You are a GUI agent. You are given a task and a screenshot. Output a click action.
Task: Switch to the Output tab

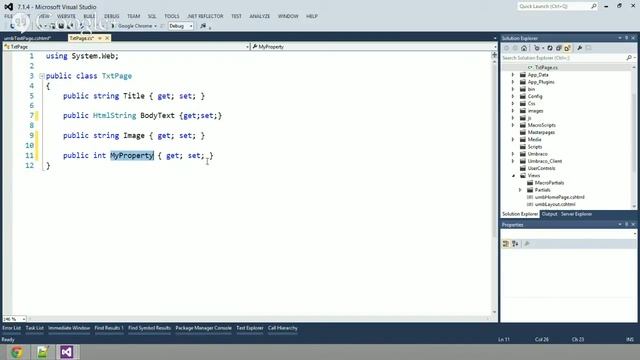[x=549, y=214]
